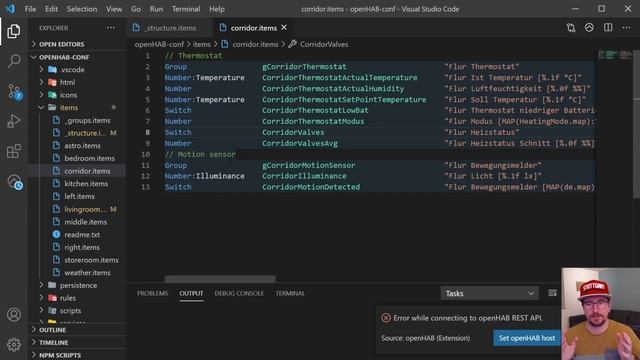Open the File menu
640x360 pixels.
(x=30, y=9)
